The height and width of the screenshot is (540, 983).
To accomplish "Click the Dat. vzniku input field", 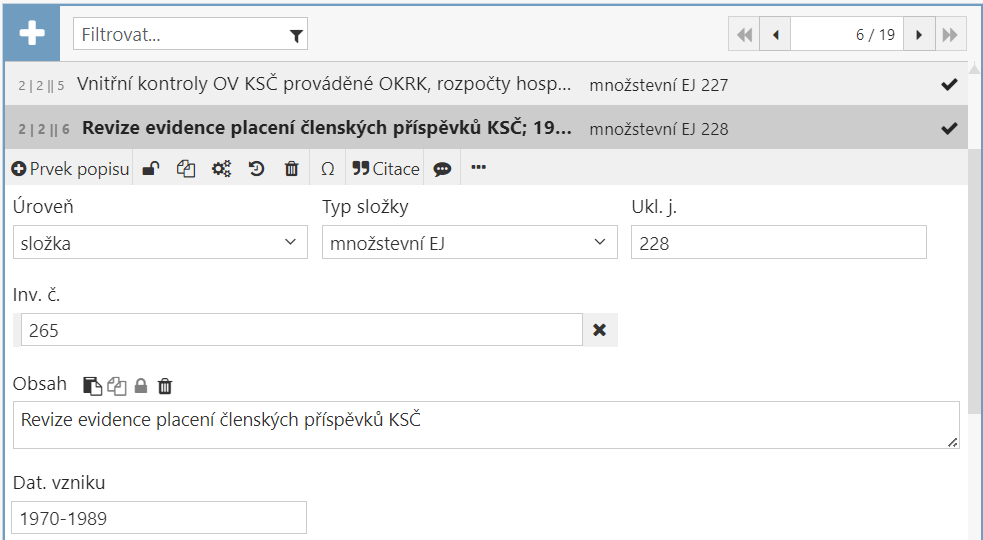I will pyautogui.click(x=159, y=518).
